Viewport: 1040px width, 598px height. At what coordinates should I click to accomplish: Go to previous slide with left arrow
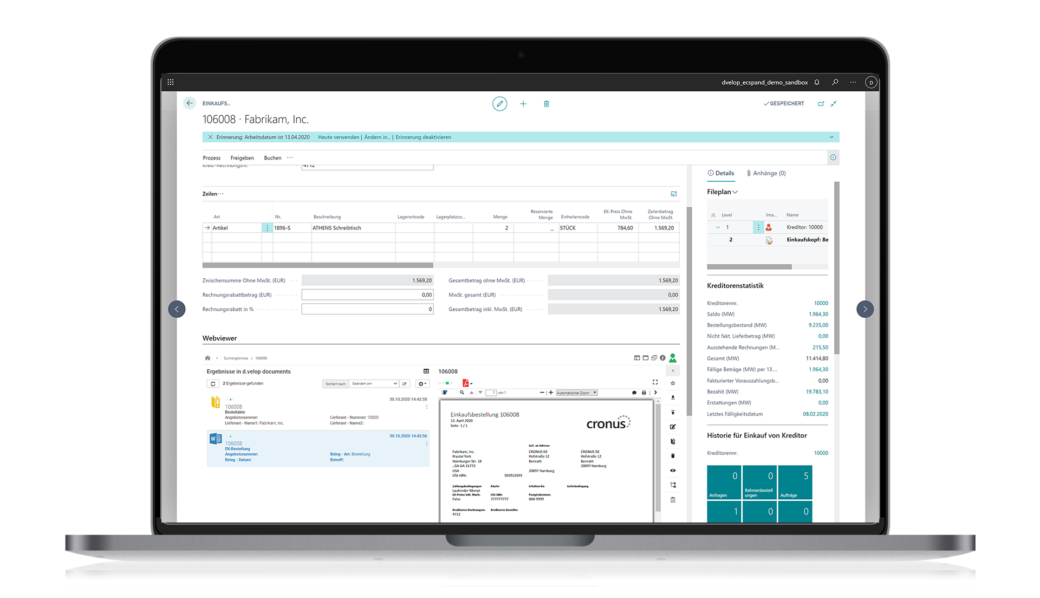click(x=177, y=309)
